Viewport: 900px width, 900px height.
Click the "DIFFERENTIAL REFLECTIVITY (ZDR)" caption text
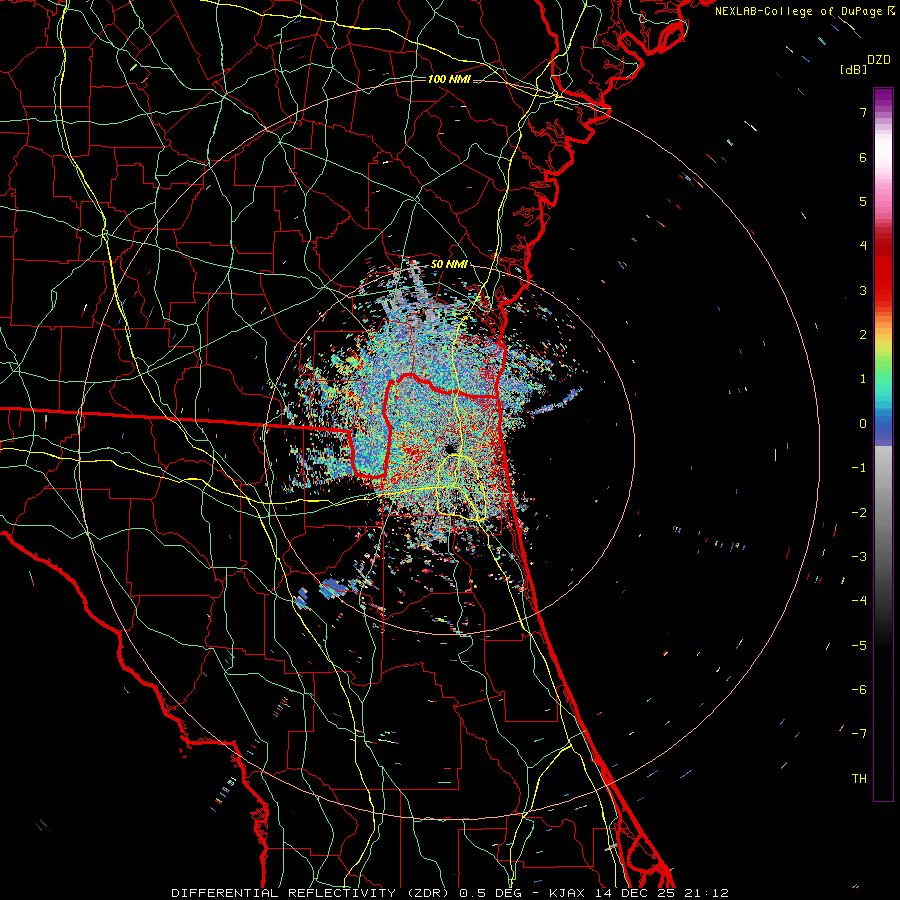click(x=310, y=893)
